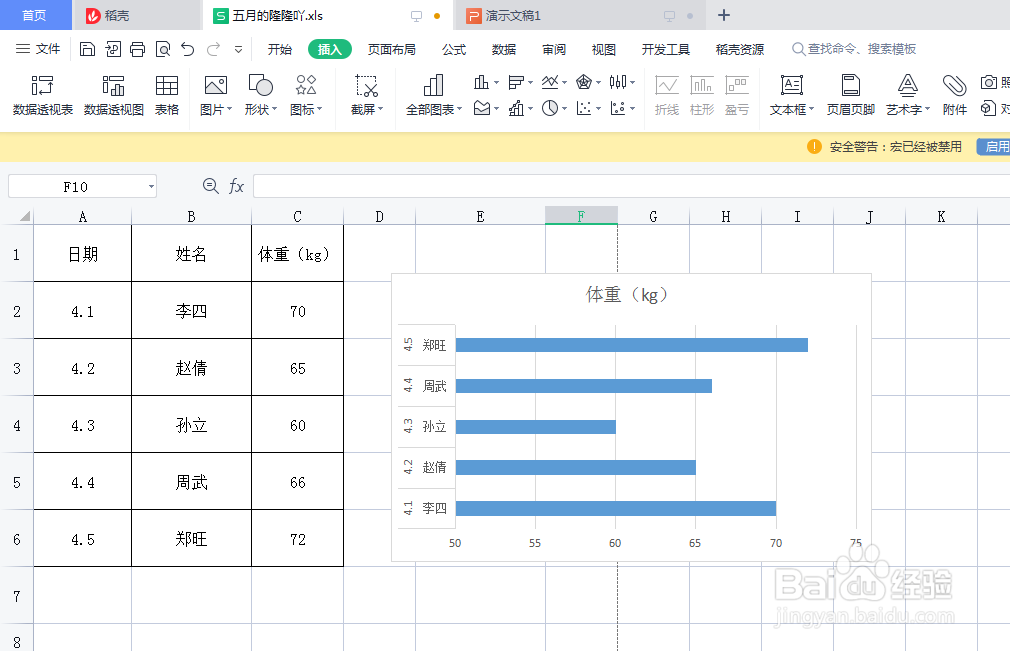Switch to the 视图 View tab

pyautogui.click(x=604, y=50)
